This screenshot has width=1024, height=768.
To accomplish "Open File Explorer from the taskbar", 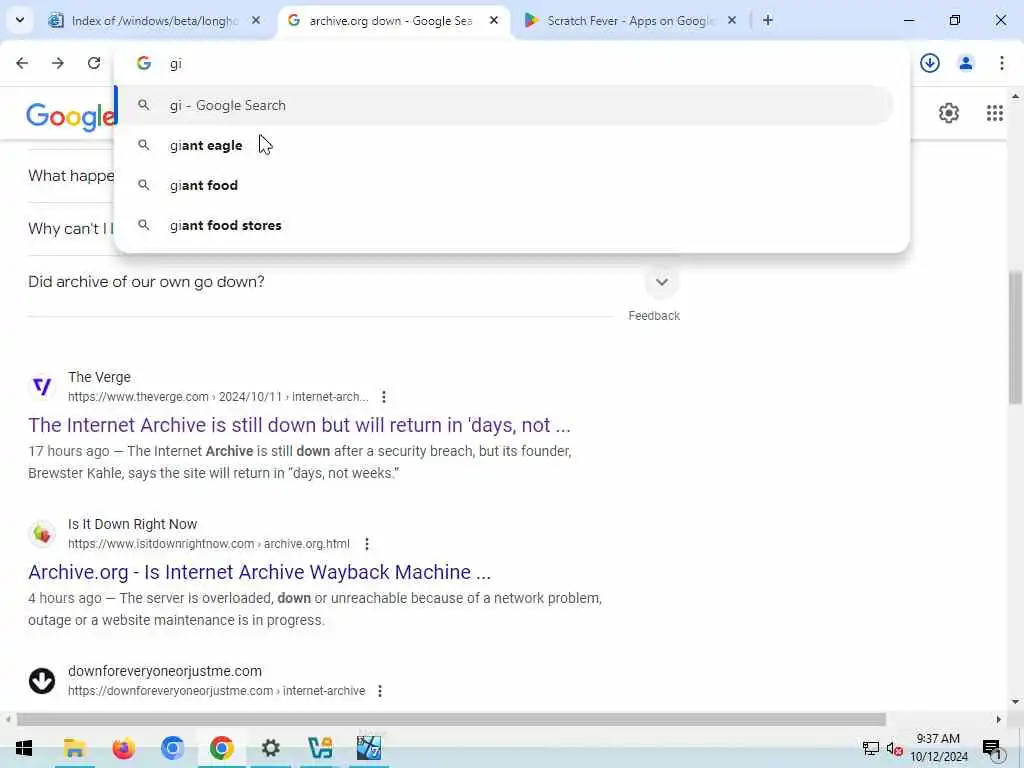I will pyautogui.click(x=74, y=748).
